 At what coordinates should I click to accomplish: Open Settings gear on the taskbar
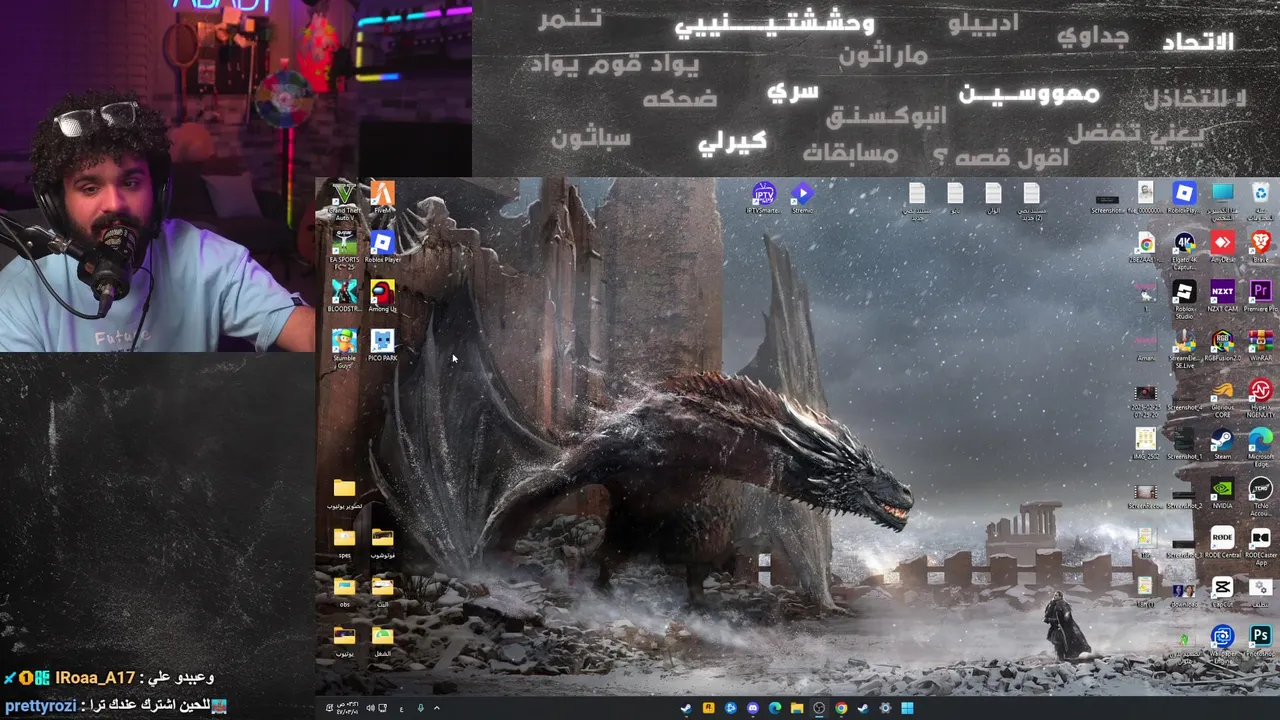click(885, 708)
